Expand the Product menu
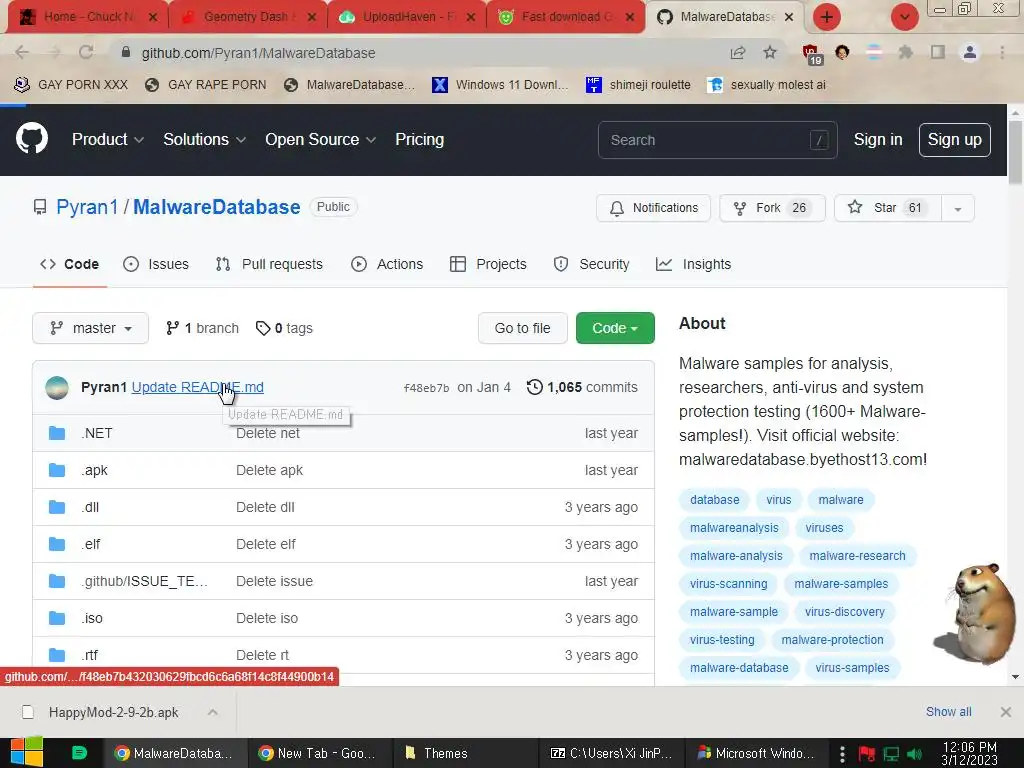The image size is (1024, 768). 108,139
